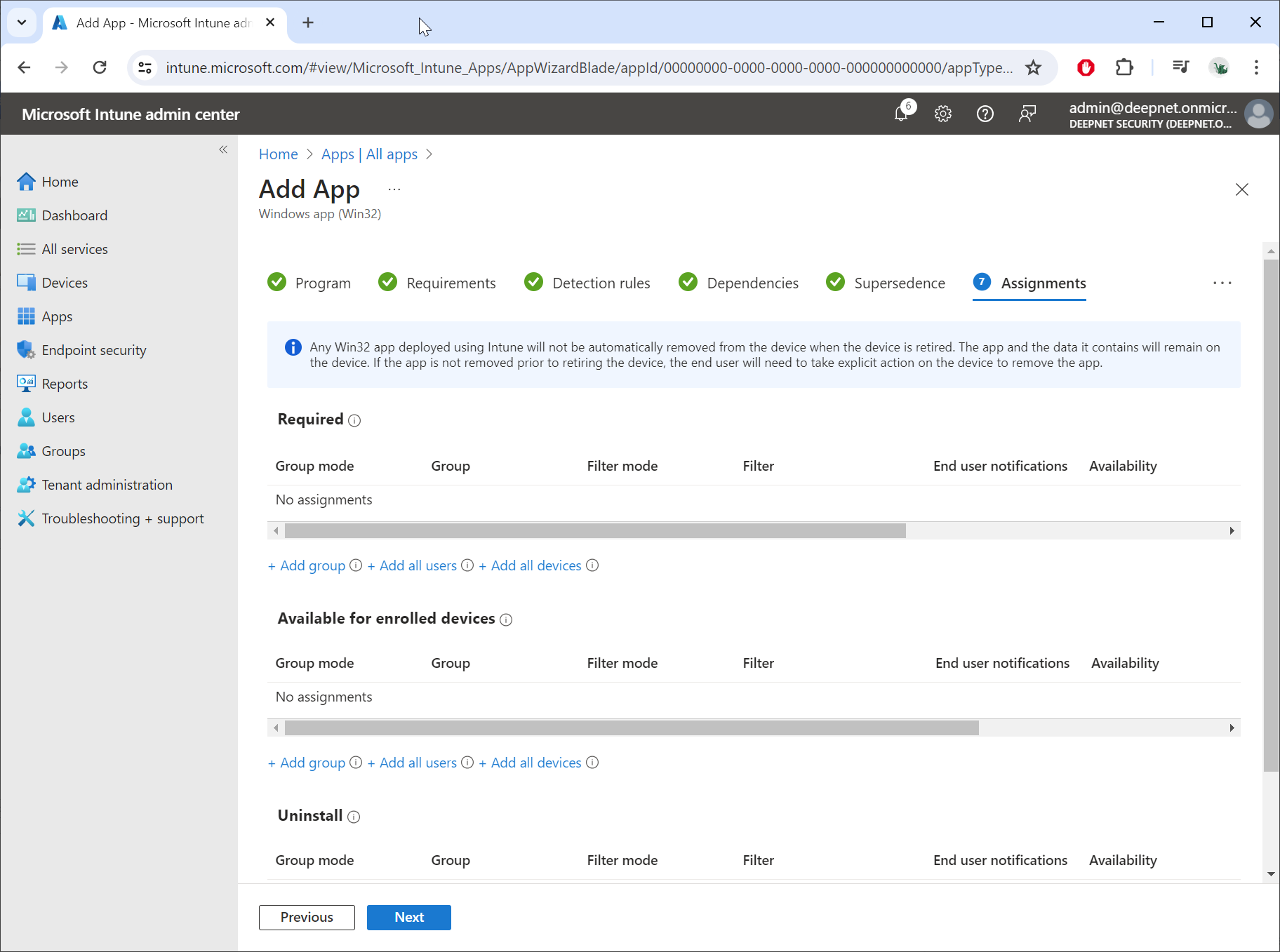
Task: Open the Add App more options ellipsis
Action: [394, 189]
